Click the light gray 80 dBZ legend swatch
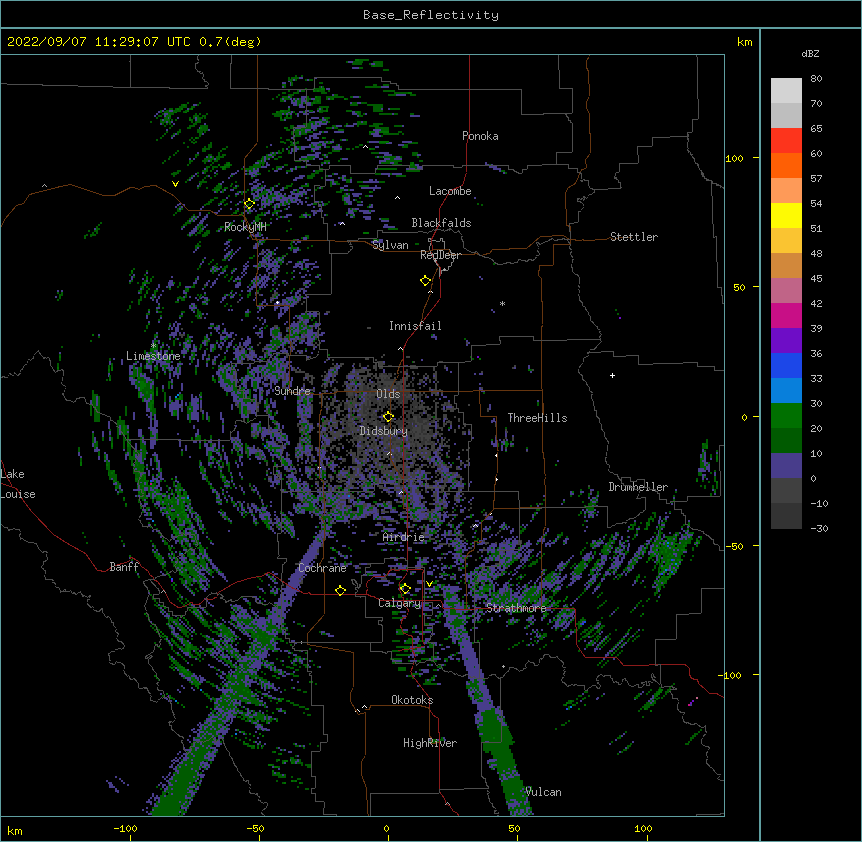The width and height of the screenshot is (862, 842). pos(786,91)
